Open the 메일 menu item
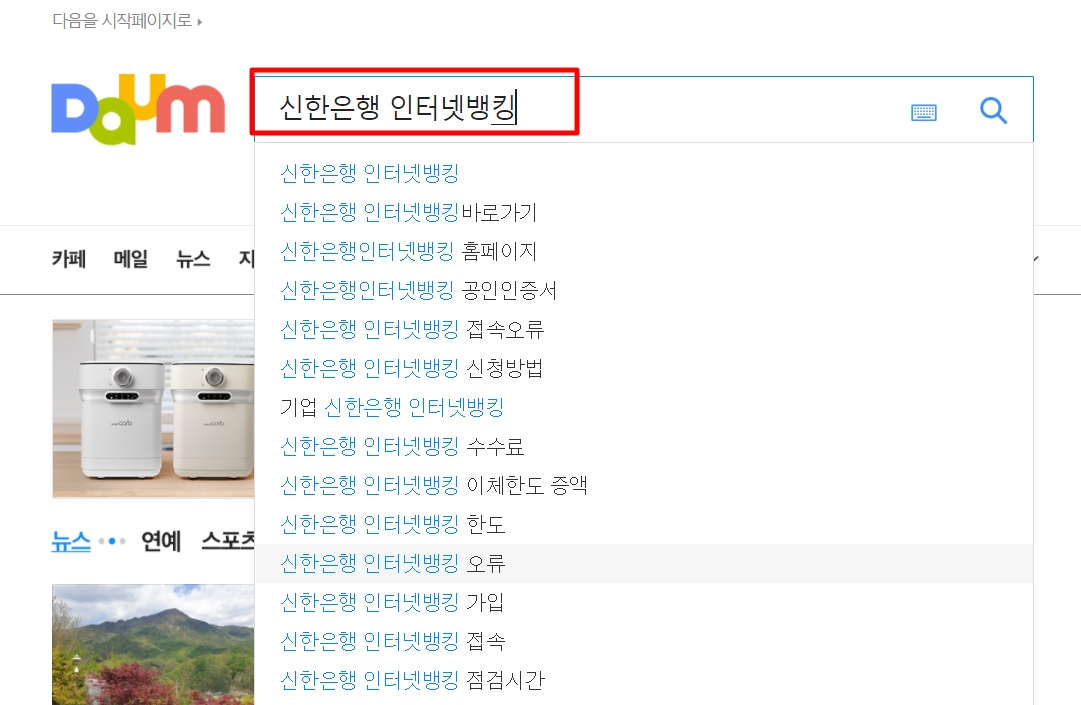 [x=131, y=259]
